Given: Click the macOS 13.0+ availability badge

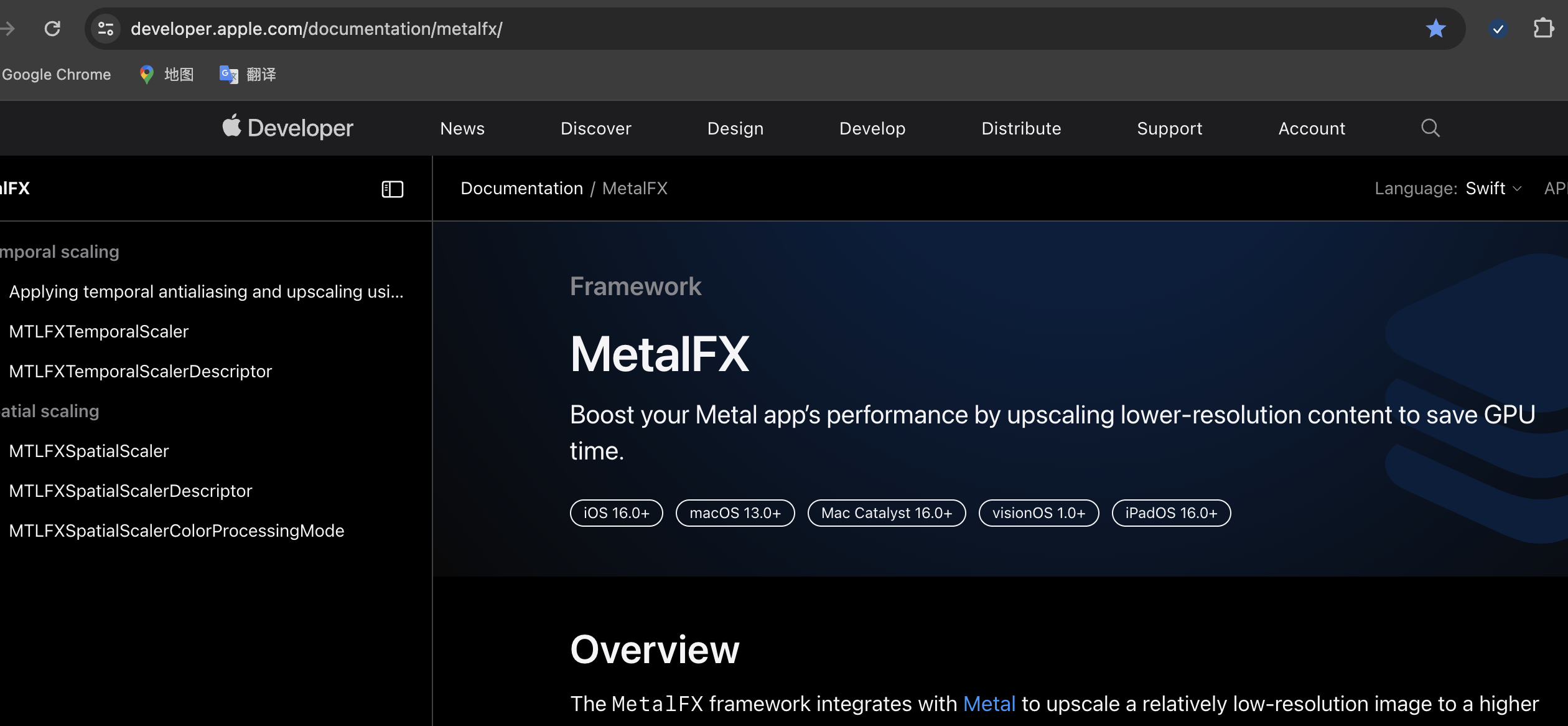Looking at the screenshot, I should (x=735, y=513).
